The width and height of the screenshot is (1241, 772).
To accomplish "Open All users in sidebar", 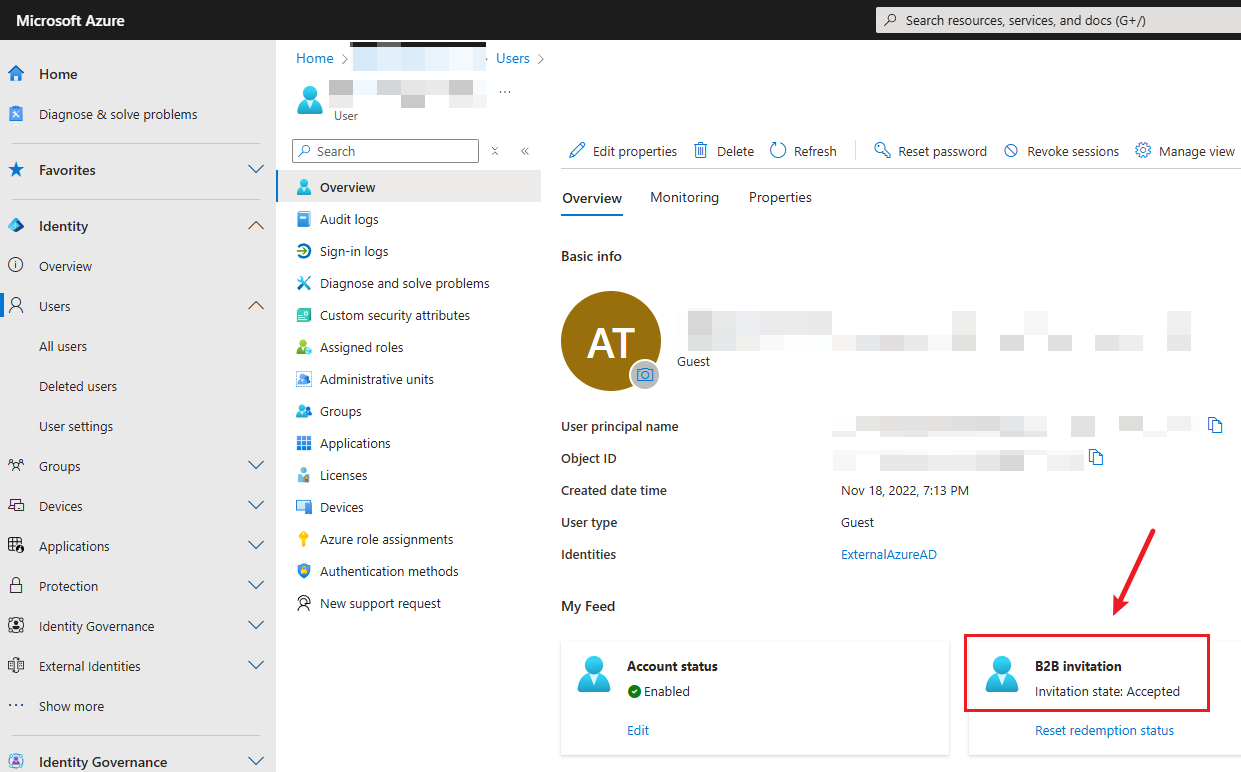I will [x=63, y=346].
